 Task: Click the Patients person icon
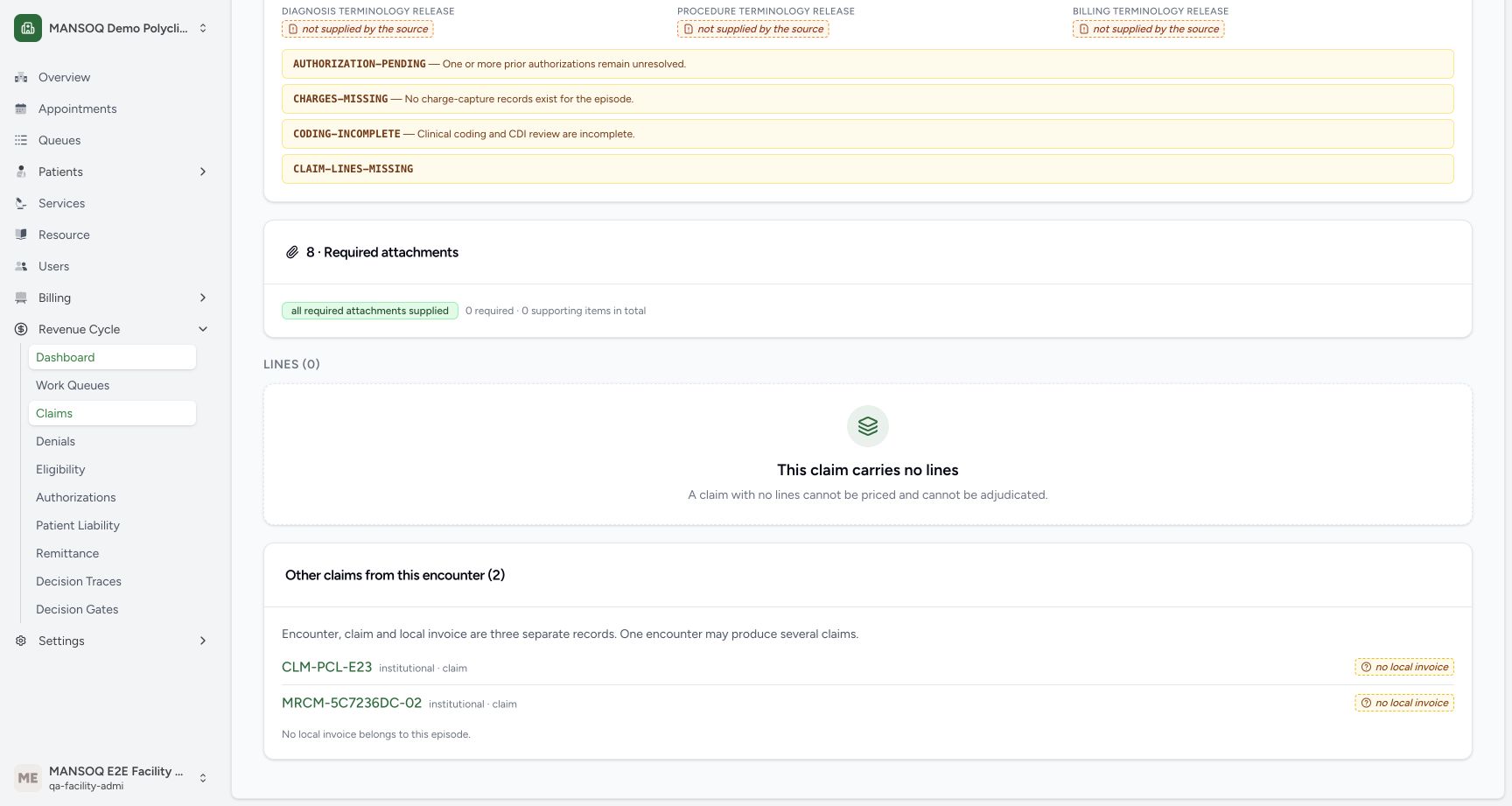tap(21, 172)
